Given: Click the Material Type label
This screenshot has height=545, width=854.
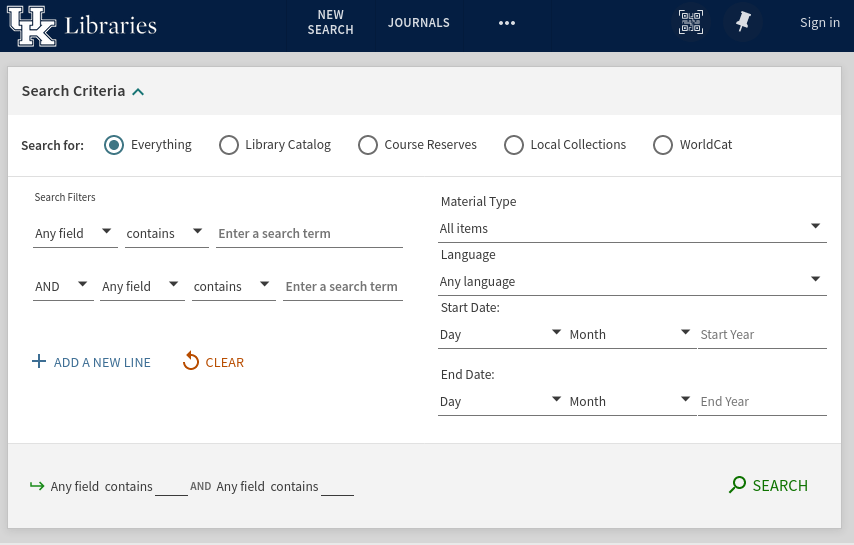Looking at the screenshot, I should coord(478,201).
